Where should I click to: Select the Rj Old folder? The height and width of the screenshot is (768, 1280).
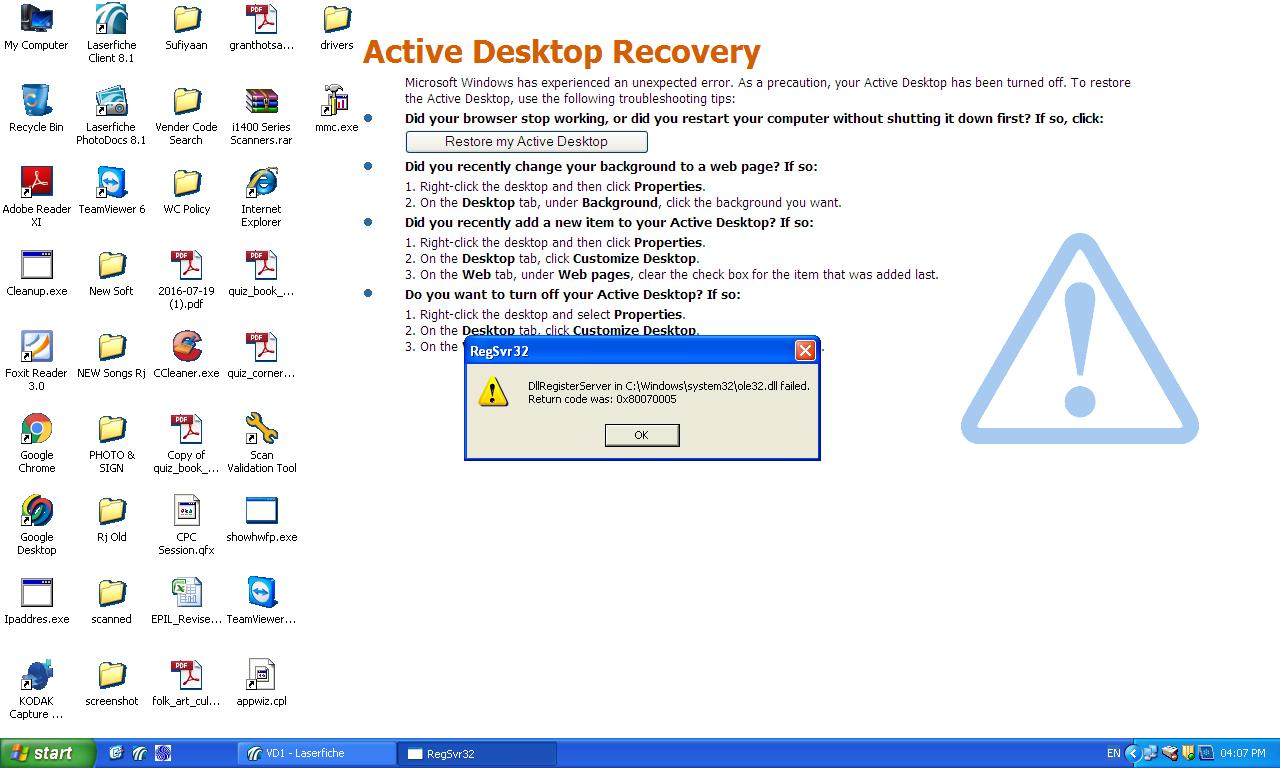coord(111,520)
